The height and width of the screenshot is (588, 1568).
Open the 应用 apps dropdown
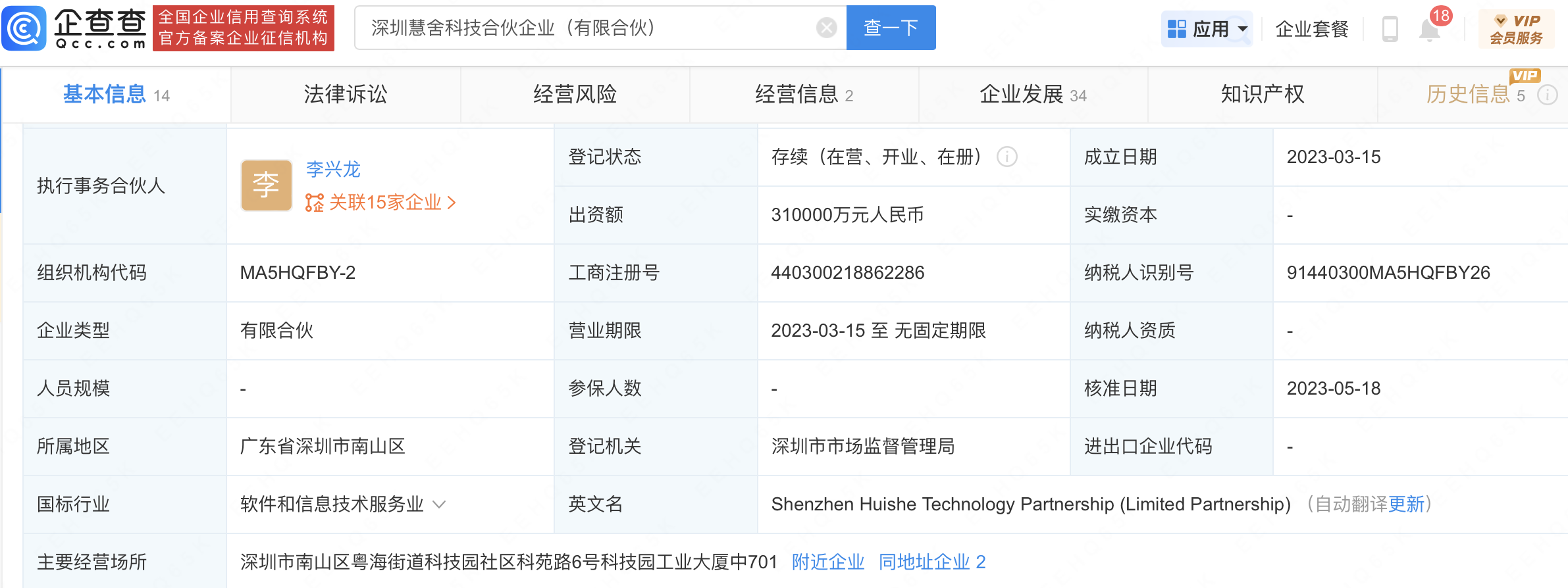[x=1207, y=29]
